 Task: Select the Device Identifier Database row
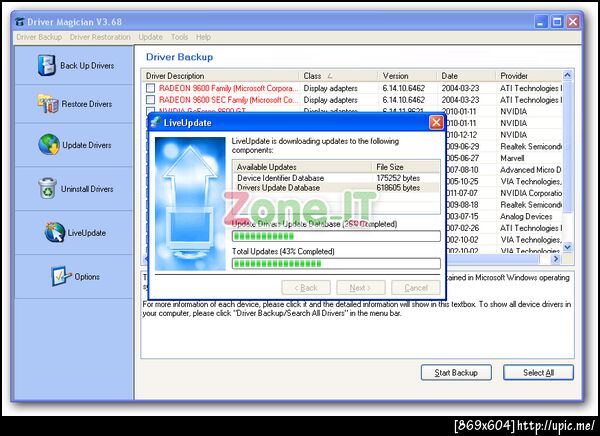[x=336, y=178]
